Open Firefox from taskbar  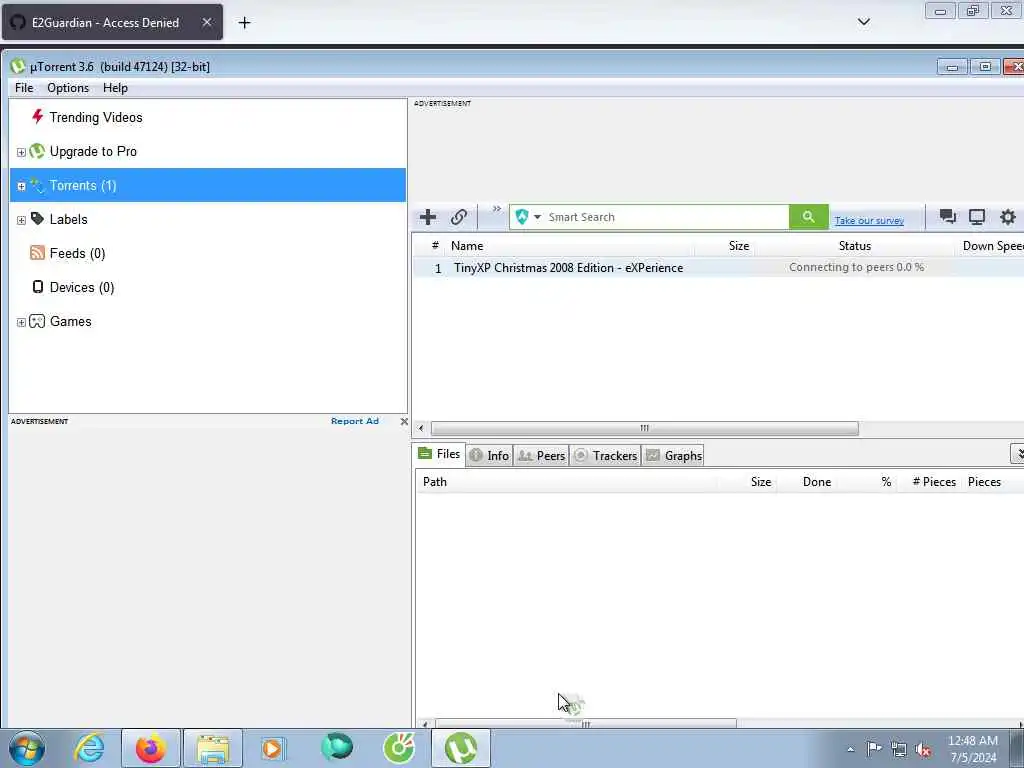coord(151,748)
